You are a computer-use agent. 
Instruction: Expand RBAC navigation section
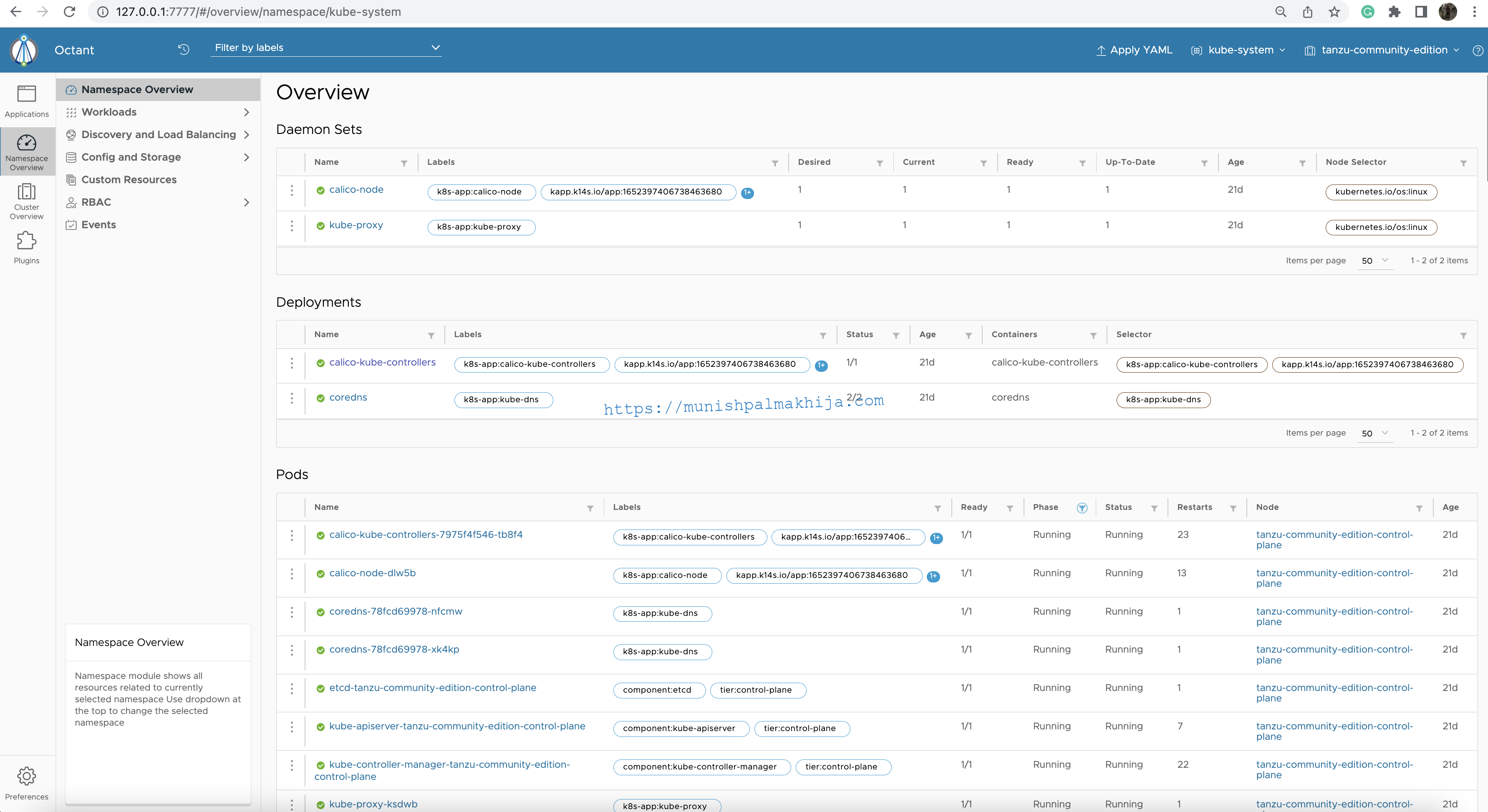[247, 202]
